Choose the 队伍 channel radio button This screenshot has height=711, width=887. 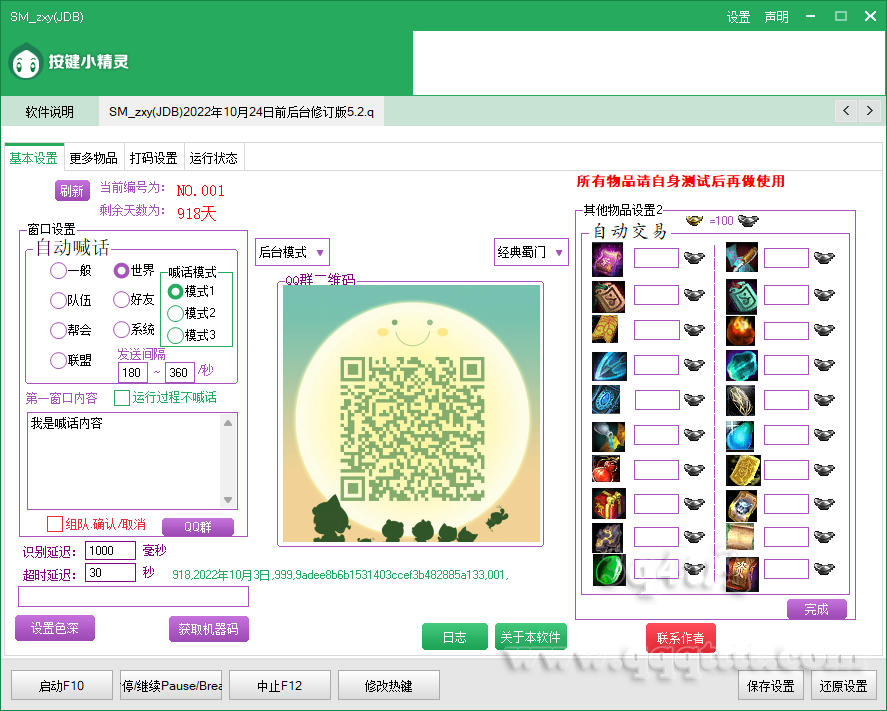(x=58, y=300)
